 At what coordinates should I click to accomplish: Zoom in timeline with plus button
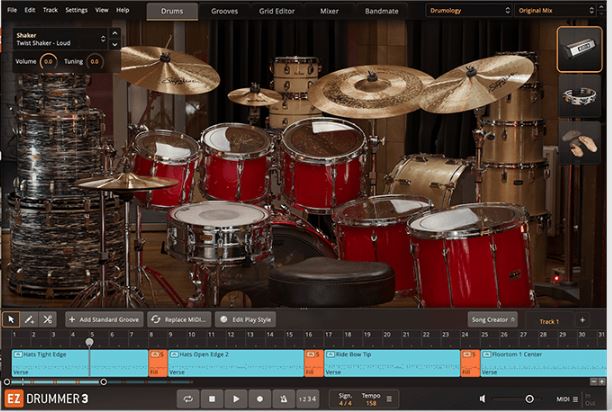click(x=602, y=382)
